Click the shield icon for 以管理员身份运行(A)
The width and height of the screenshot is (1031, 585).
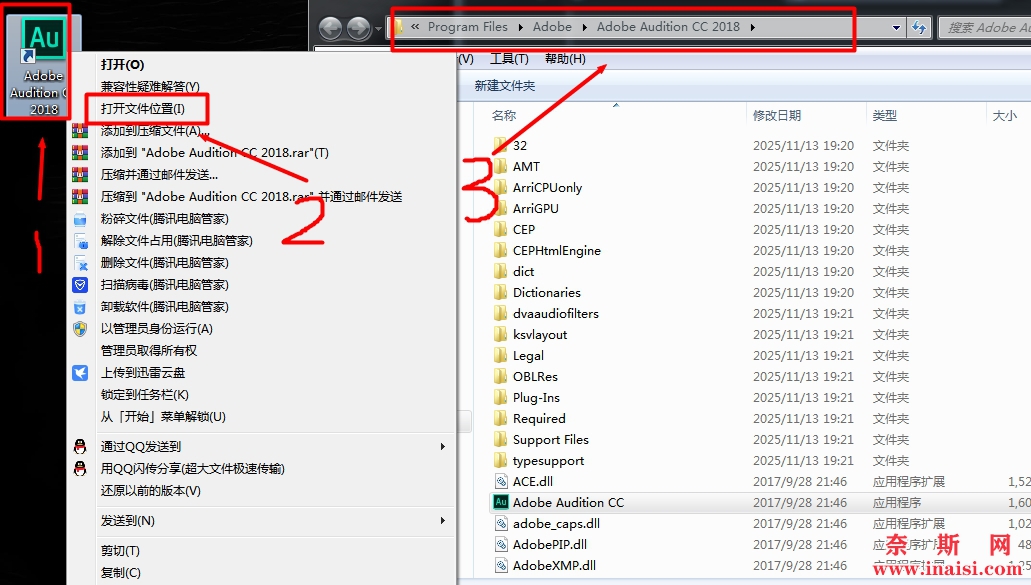click(x=80, y=329)
